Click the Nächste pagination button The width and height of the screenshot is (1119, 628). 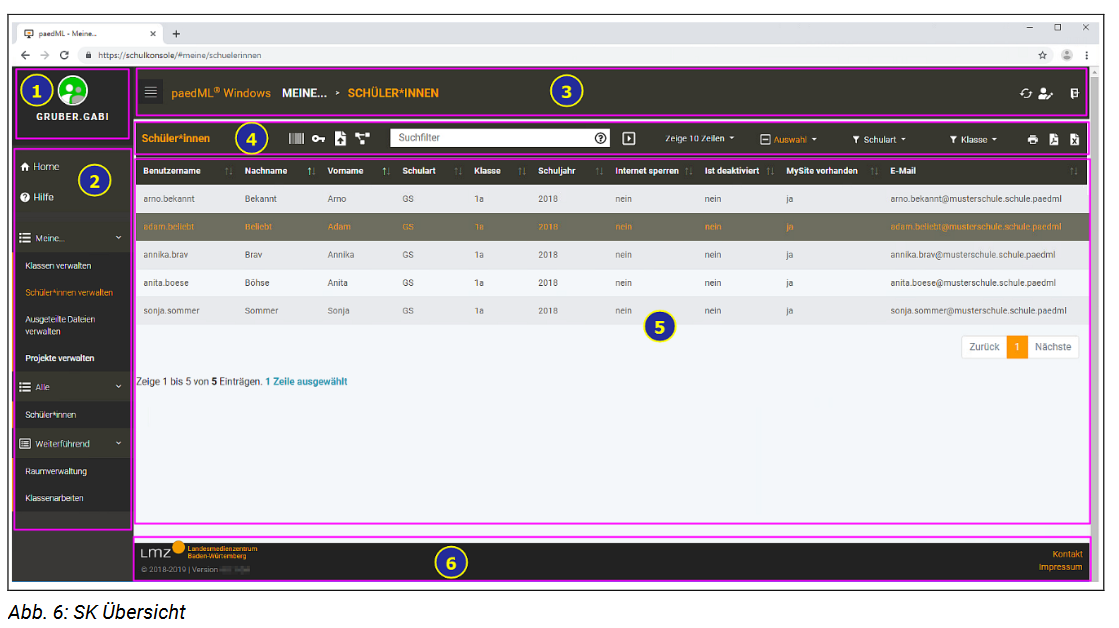tap(1053, 347)
